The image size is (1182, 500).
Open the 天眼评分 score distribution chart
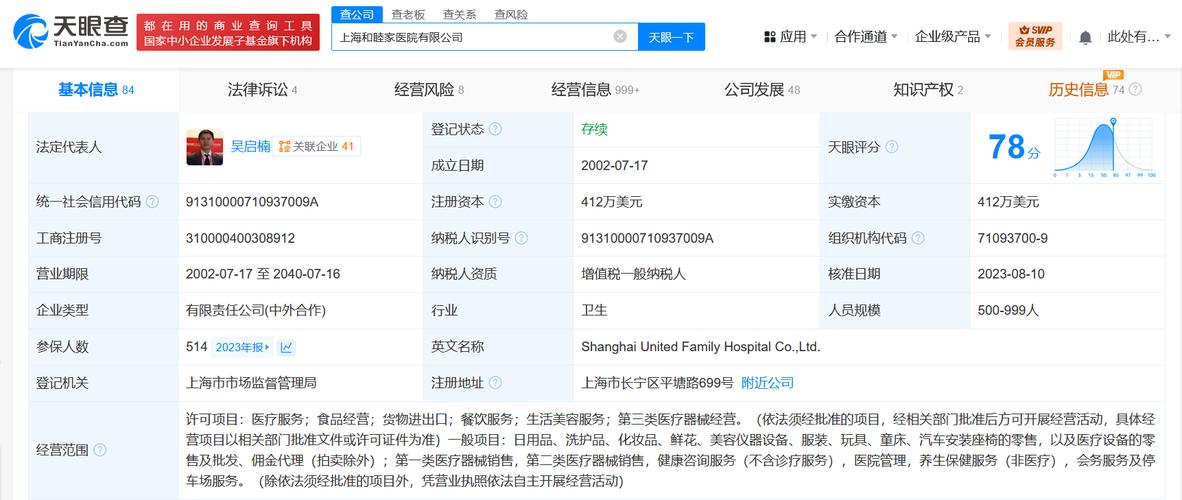click(1104, 147)
